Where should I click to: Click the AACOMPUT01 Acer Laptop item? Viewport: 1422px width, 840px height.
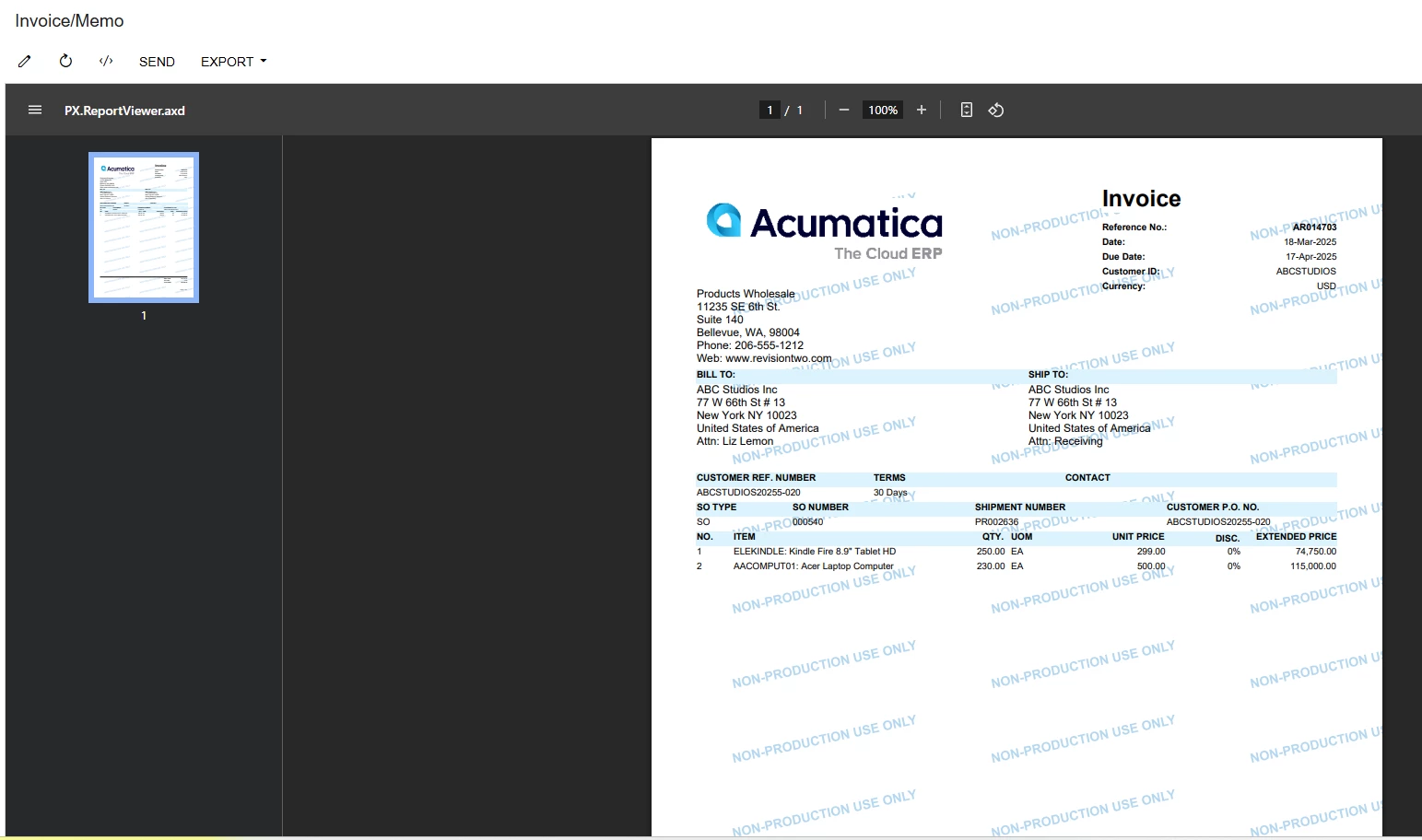point(813,566)
